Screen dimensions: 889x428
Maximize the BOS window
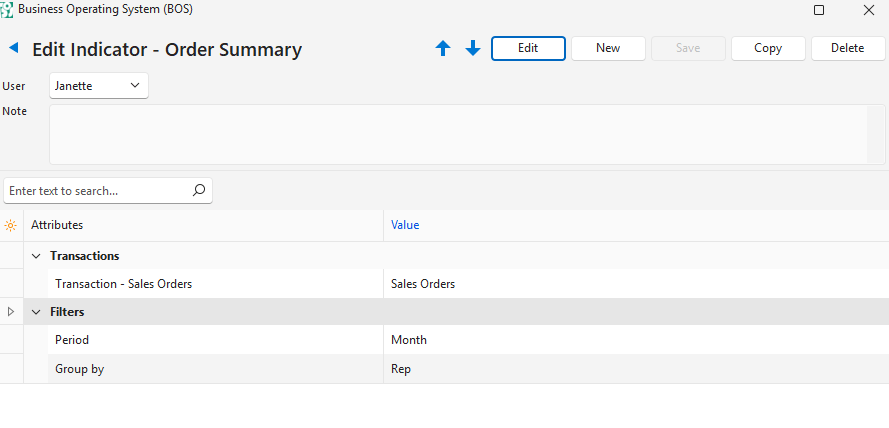(819, 10)
